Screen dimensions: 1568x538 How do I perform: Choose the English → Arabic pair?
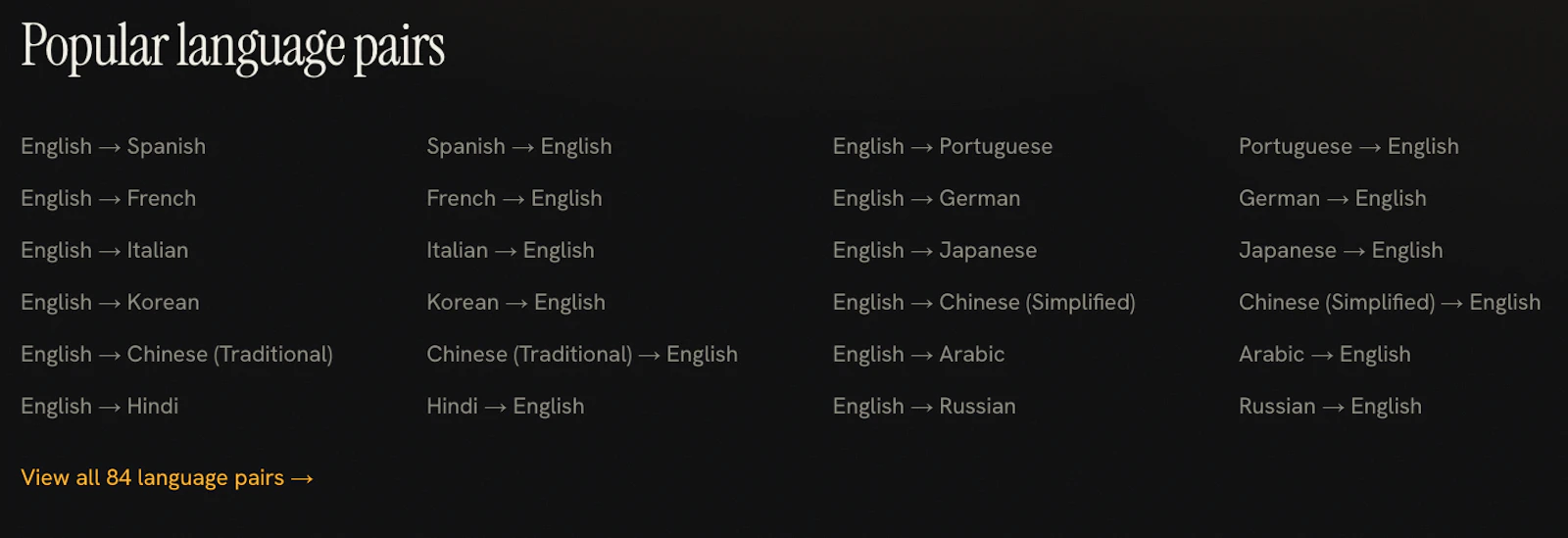tap(919, 354)
